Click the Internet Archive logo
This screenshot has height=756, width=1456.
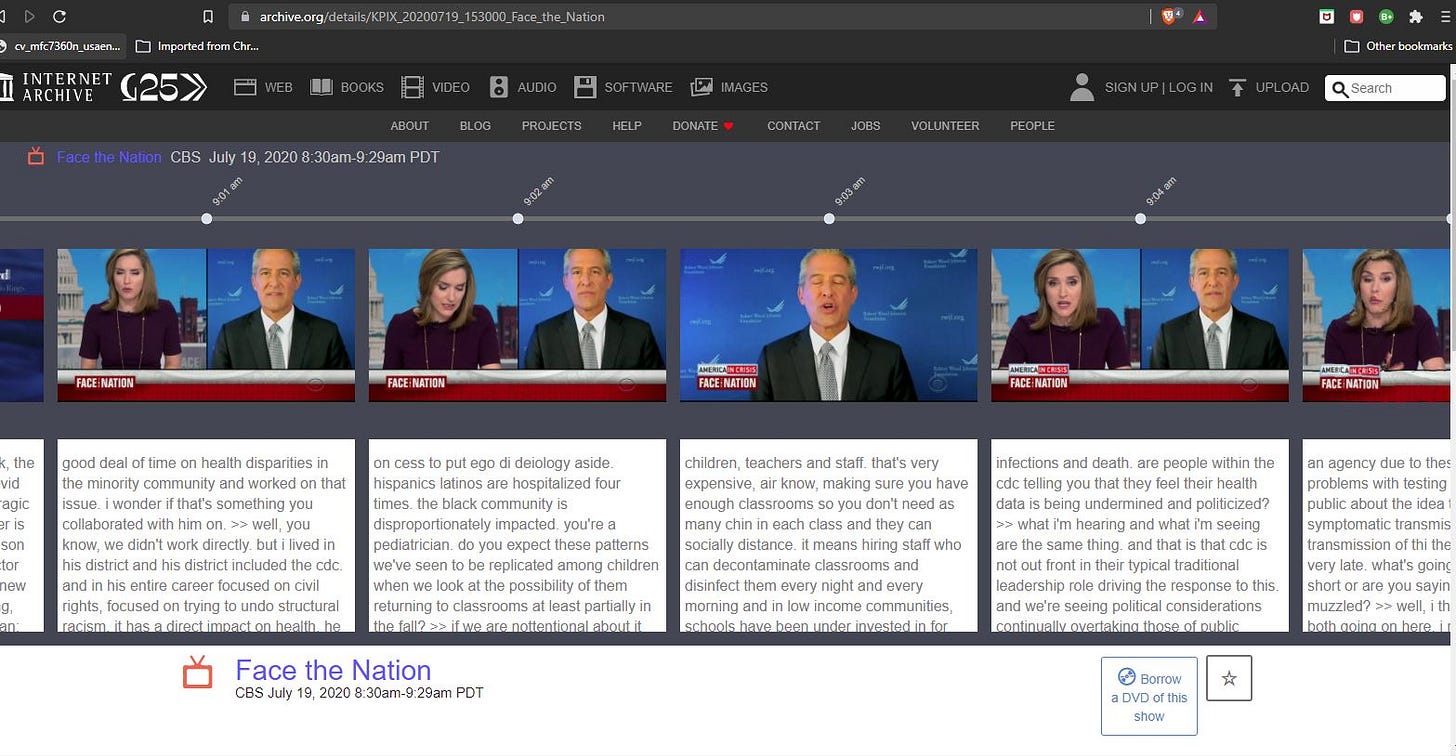(56, 87)
